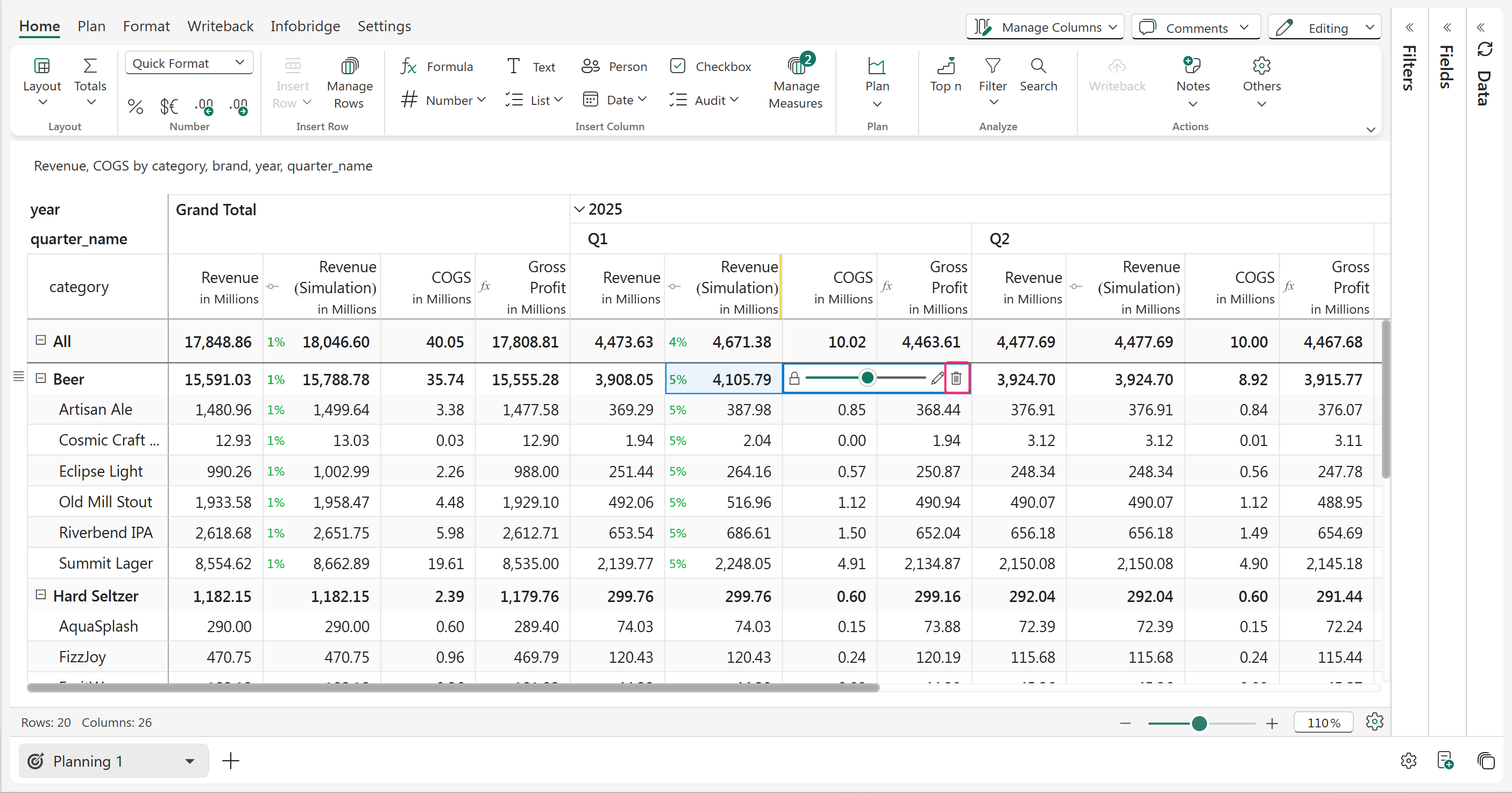This screenshot has width=1512, height=793.
Task: Click the delete trash icon in Beer row
Action: click(x=956, y=379)
